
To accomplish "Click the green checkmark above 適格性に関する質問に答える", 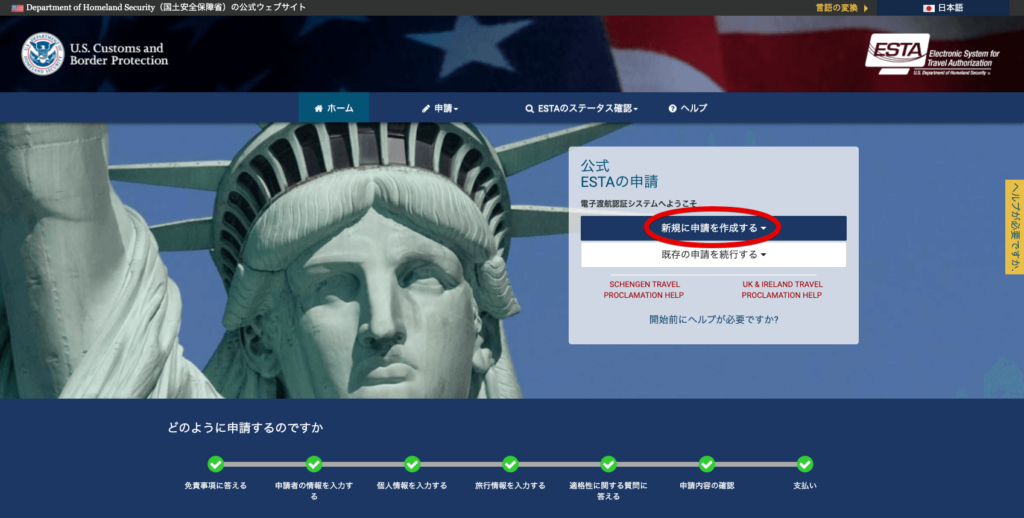I will coord(609,464).
